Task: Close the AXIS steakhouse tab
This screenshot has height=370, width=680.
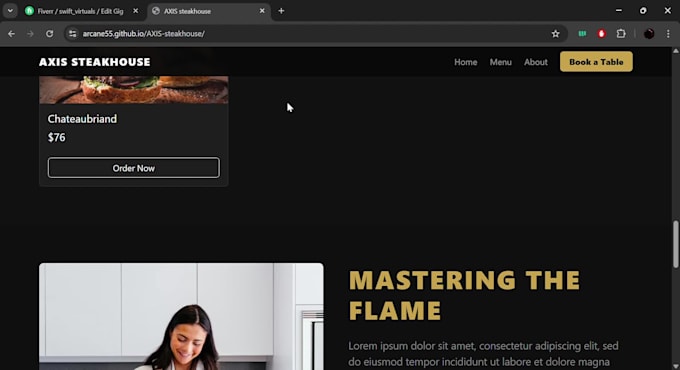Action: click(x=262, y=11)
